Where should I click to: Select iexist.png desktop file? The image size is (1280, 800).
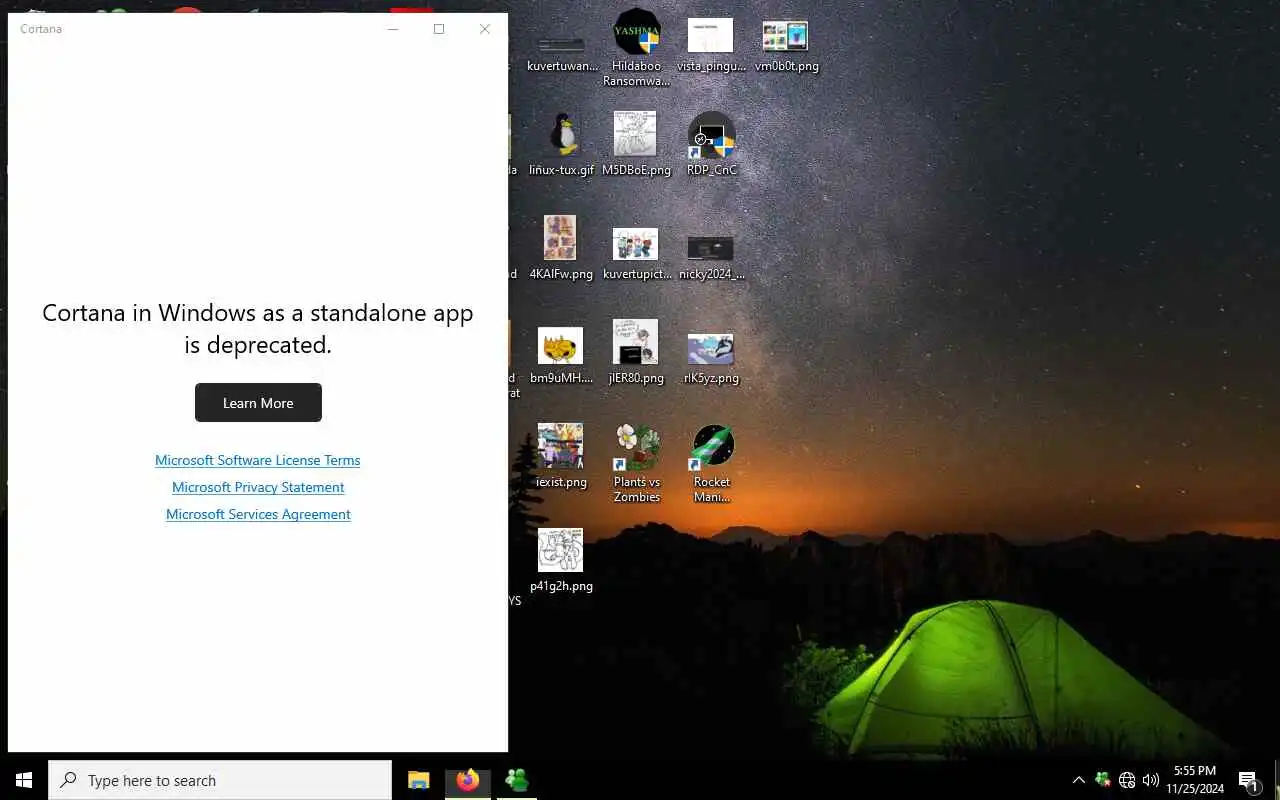(561, 456)
